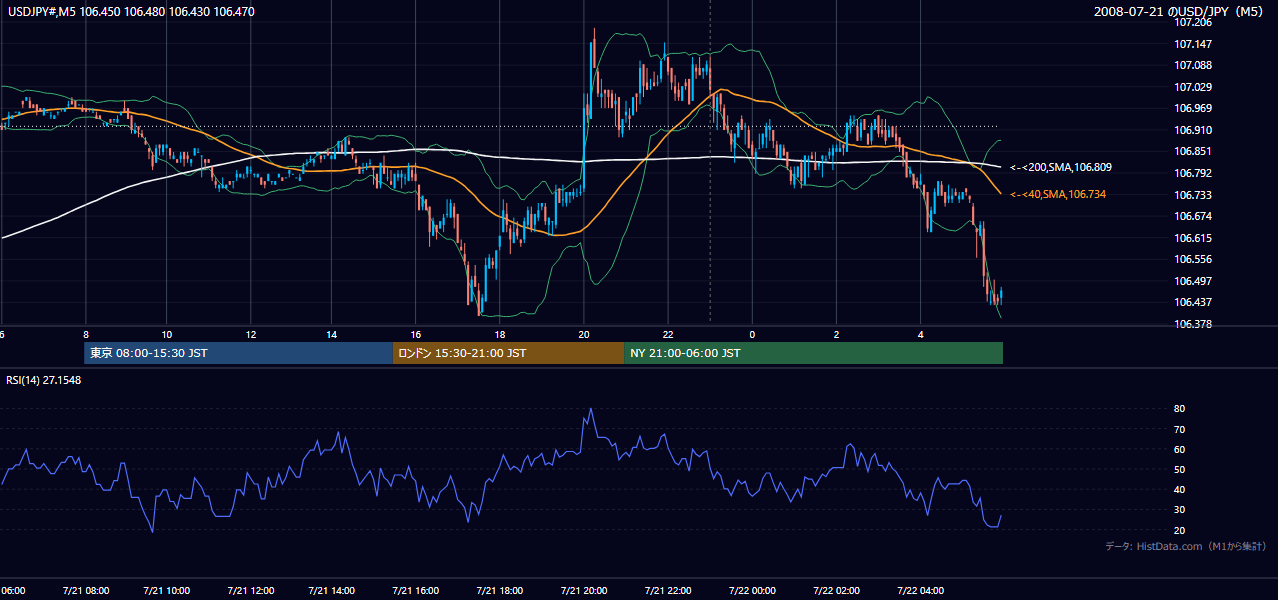Image resolution: width=1278 pixels, height=600 pixels.
Task: Click hour label 2 under the price chart
Action: tap(836, 335)
